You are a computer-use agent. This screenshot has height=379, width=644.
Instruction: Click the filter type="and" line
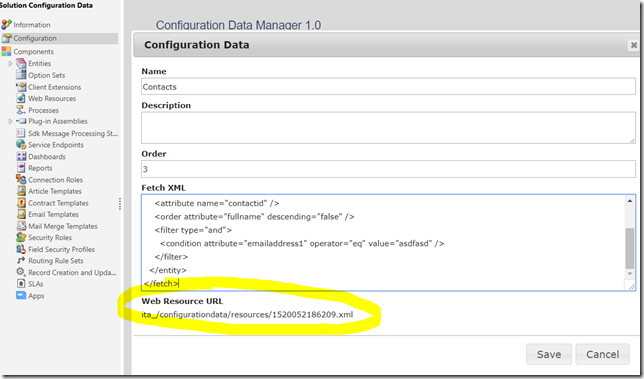coord(193,230)
